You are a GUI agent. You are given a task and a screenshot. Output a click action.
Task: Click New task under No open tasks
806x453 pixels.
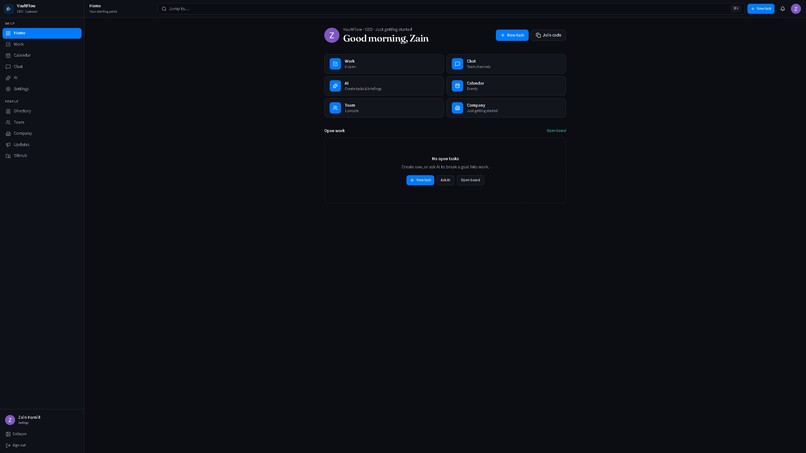(420, 180)
